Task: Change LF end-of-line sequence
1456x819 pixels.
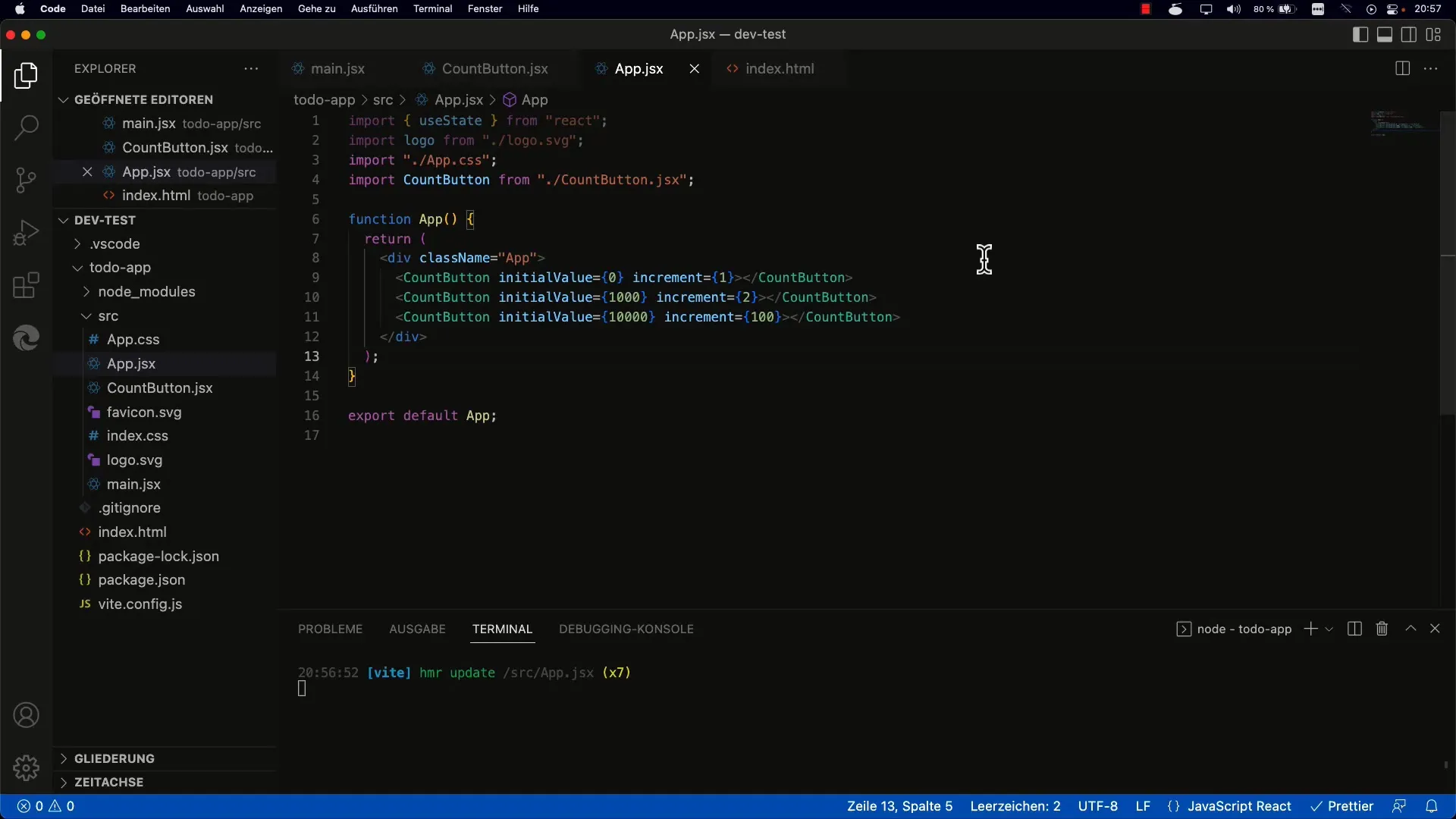Action: 1143,806
